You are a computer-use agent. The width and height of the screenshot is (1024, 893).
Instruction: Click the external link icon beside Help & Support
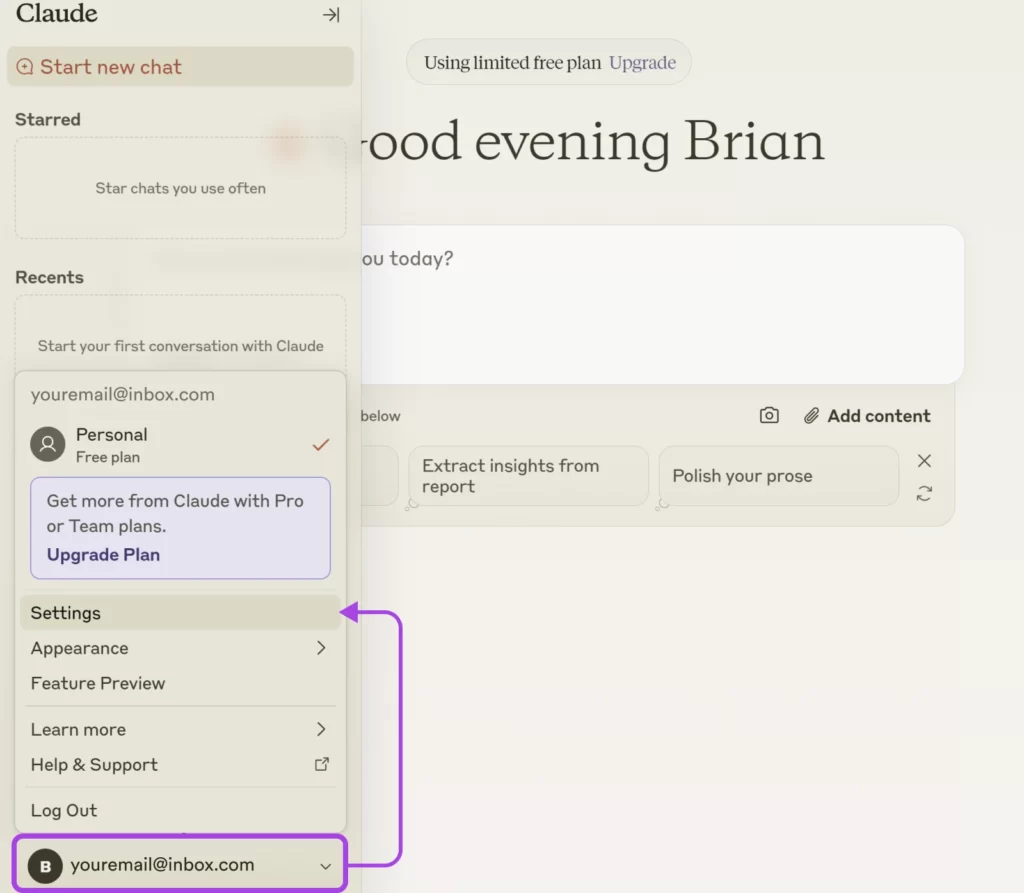(x=322, y=764)
